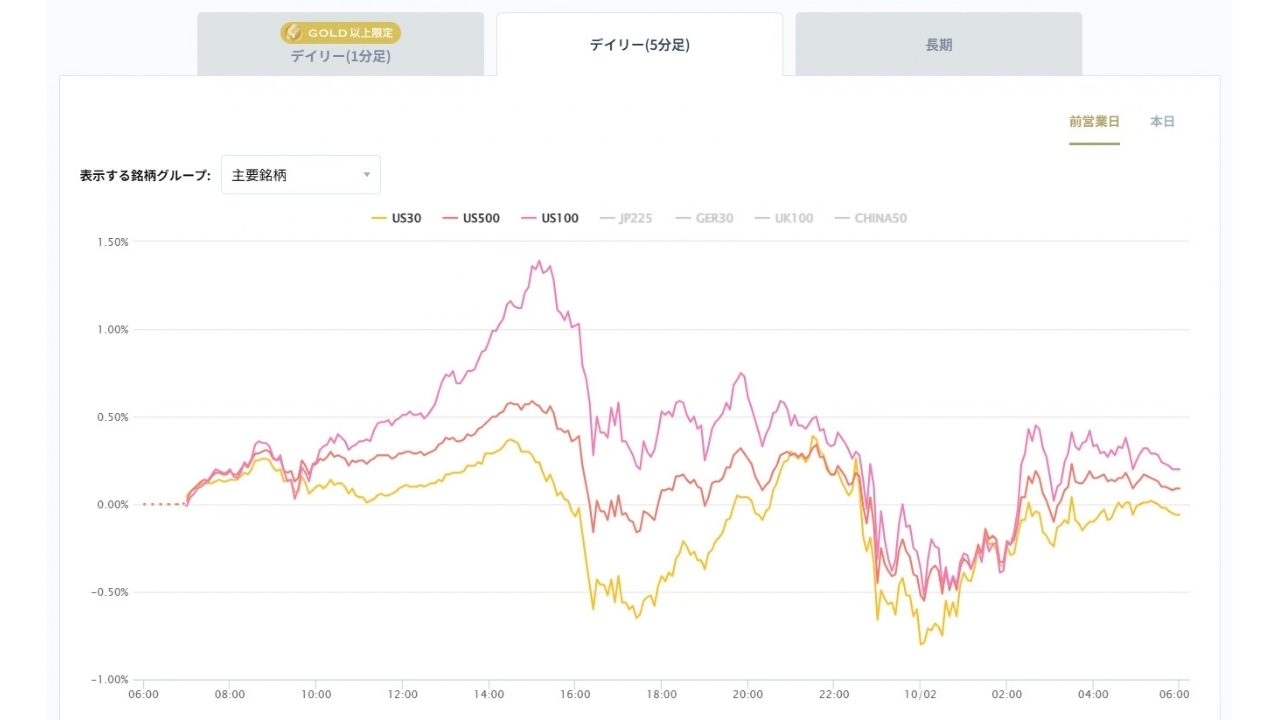This screenshot has width=1280, height=720.
Task: Click the 16:00 x-axis time label
Action: [575, 694]
